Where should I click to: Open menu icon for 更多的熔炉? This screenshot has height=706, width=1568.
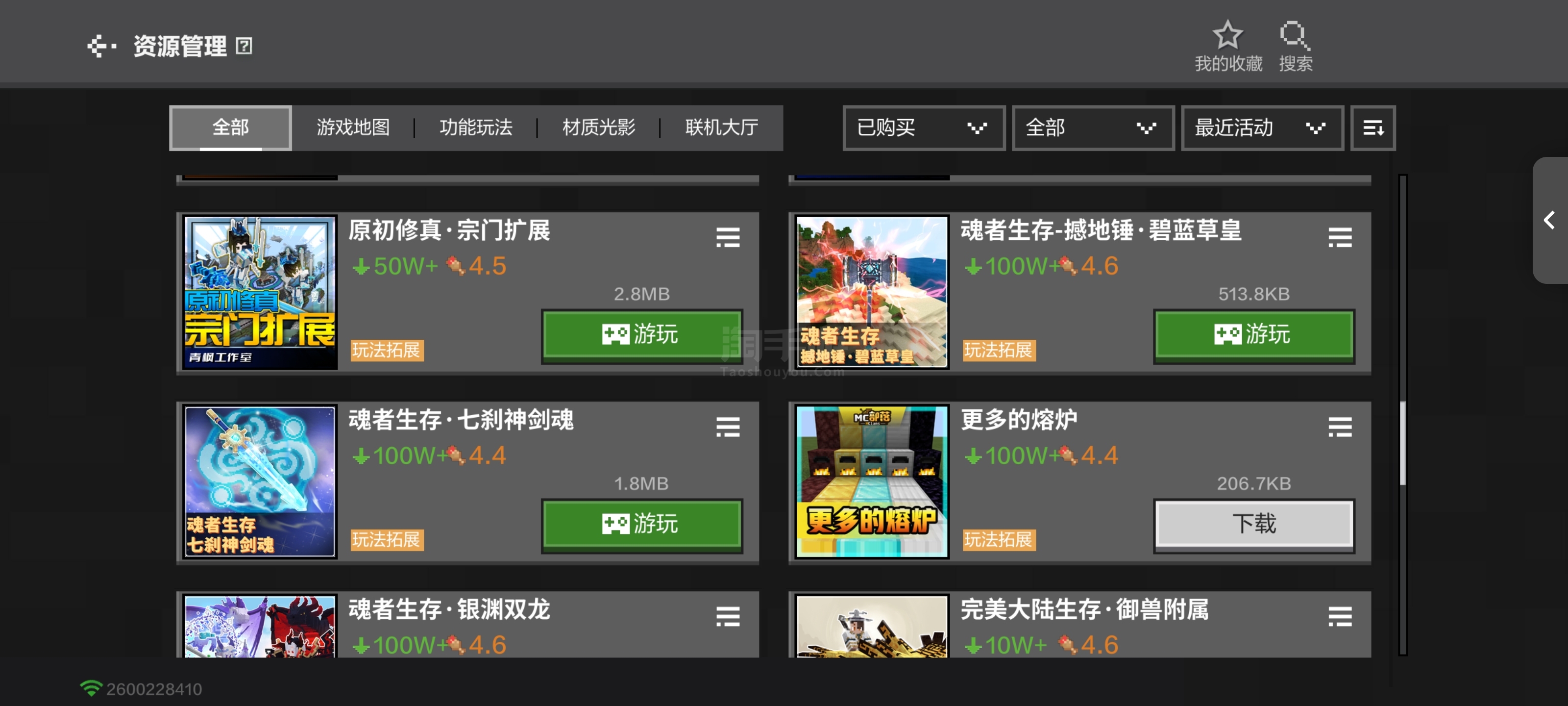coord(1339,427)
